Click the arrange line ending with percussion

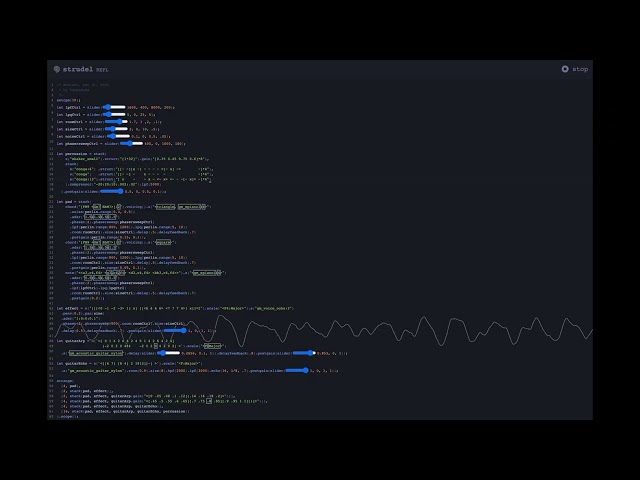(125, 411)
